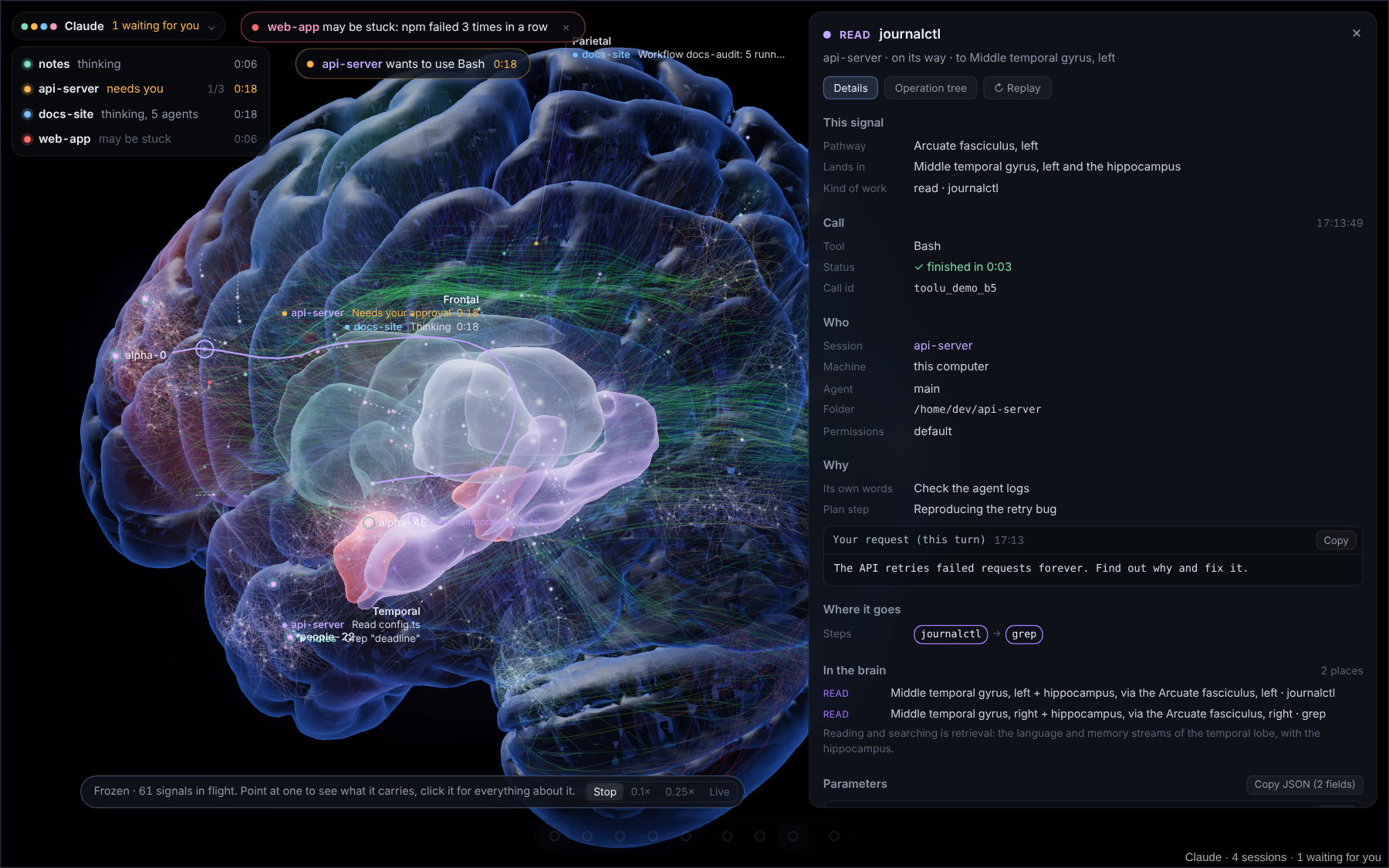Click the '2 places' count in In the brain

[1342, 670]
